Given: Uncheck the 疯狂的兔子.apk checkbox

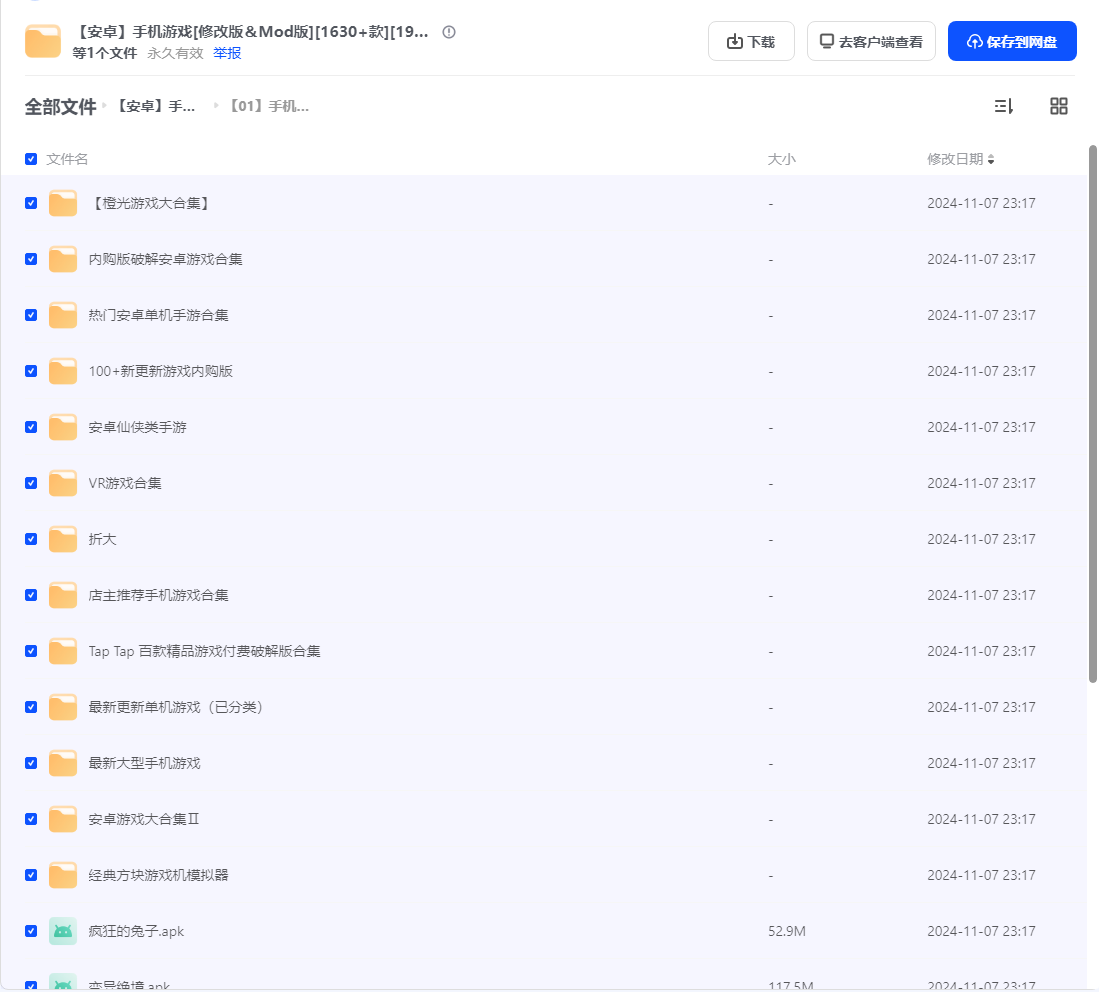Looking at the screenshot, I should pyautogui.click(x=31, y=931).
